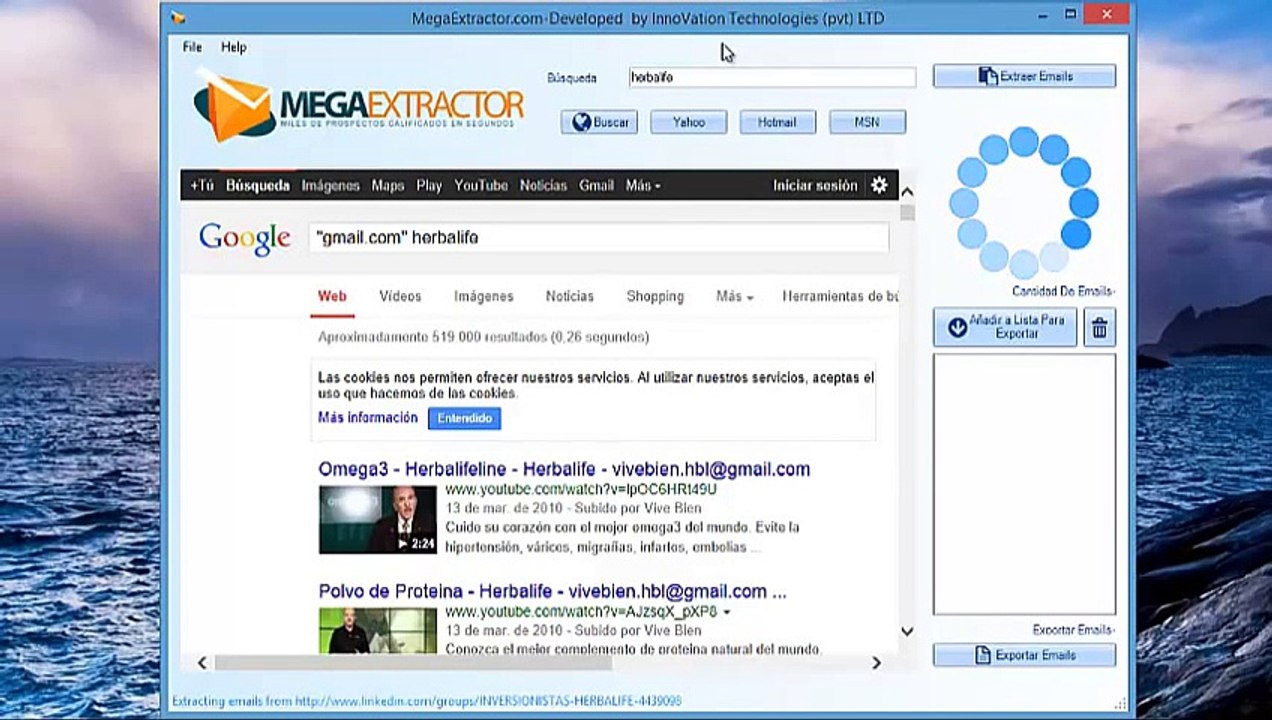The image size is (1272, 720).
Task: Click the vertical scrollbar thumb
Action: pyautogui.click(x=907, y=212)
